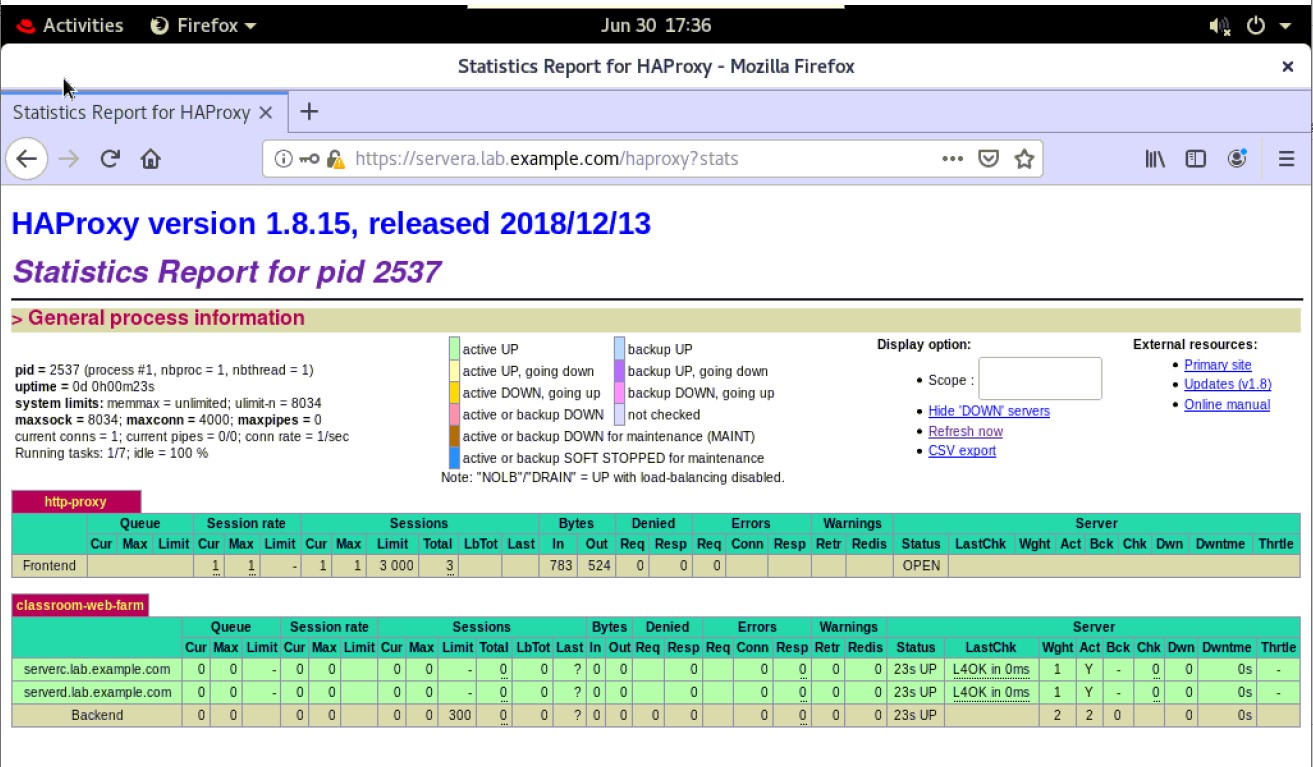1313x767 pixels.
Task: Open the Firefox account icon
Action: [1238, 159]
